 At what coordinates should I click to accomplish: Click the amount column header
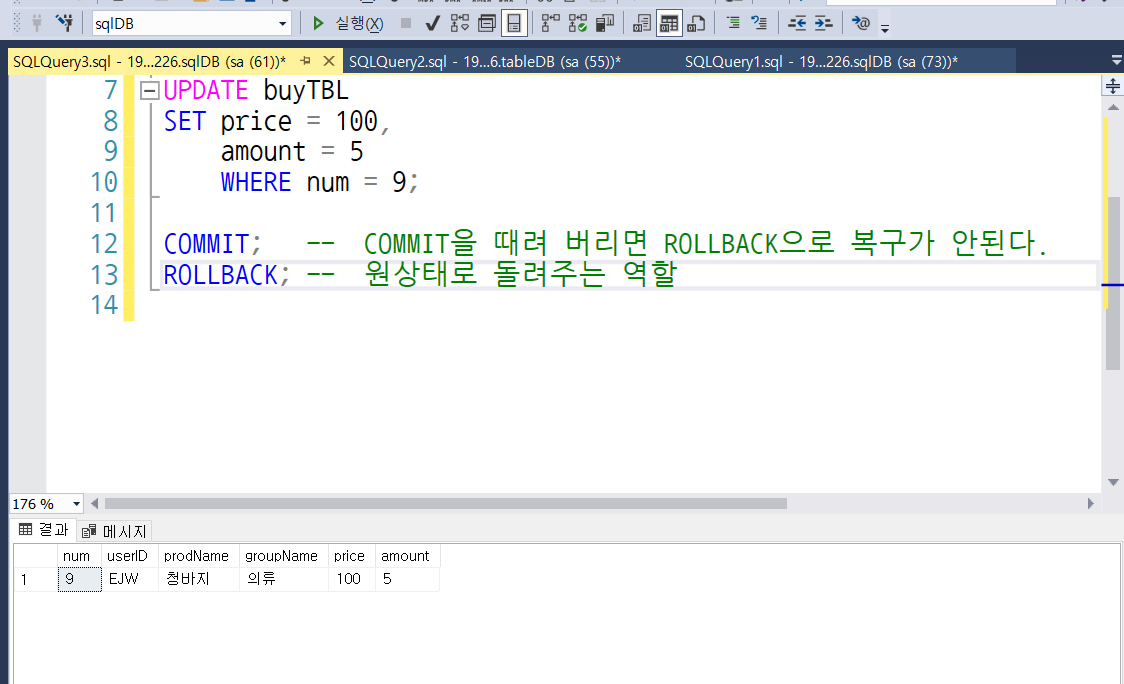[407, 556]
